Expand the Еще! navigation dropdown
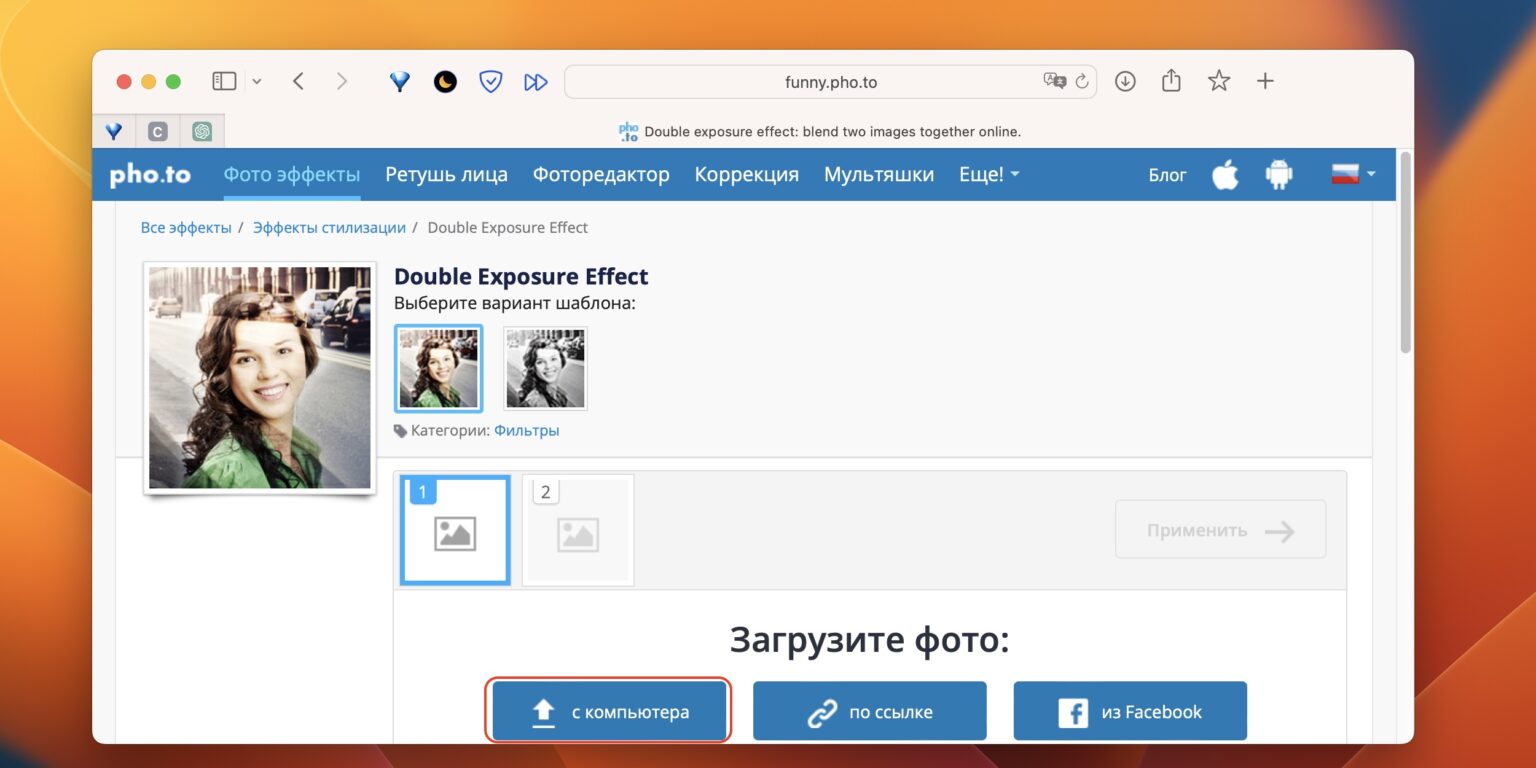The height and width of the screenshot is (768, 1536). 988,174
